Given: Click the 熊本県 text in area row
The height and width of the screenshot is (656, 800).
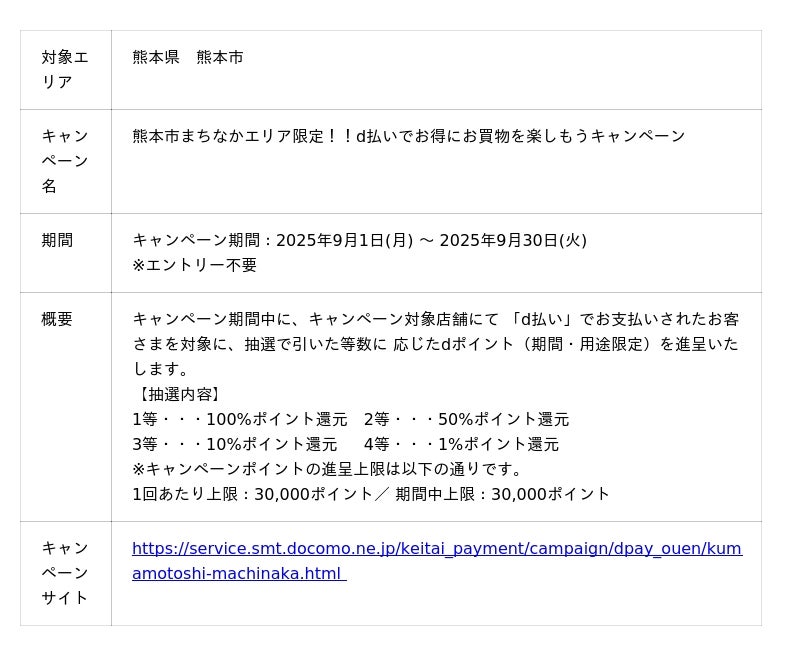Looking at the screenshot, I should point(156,58).
